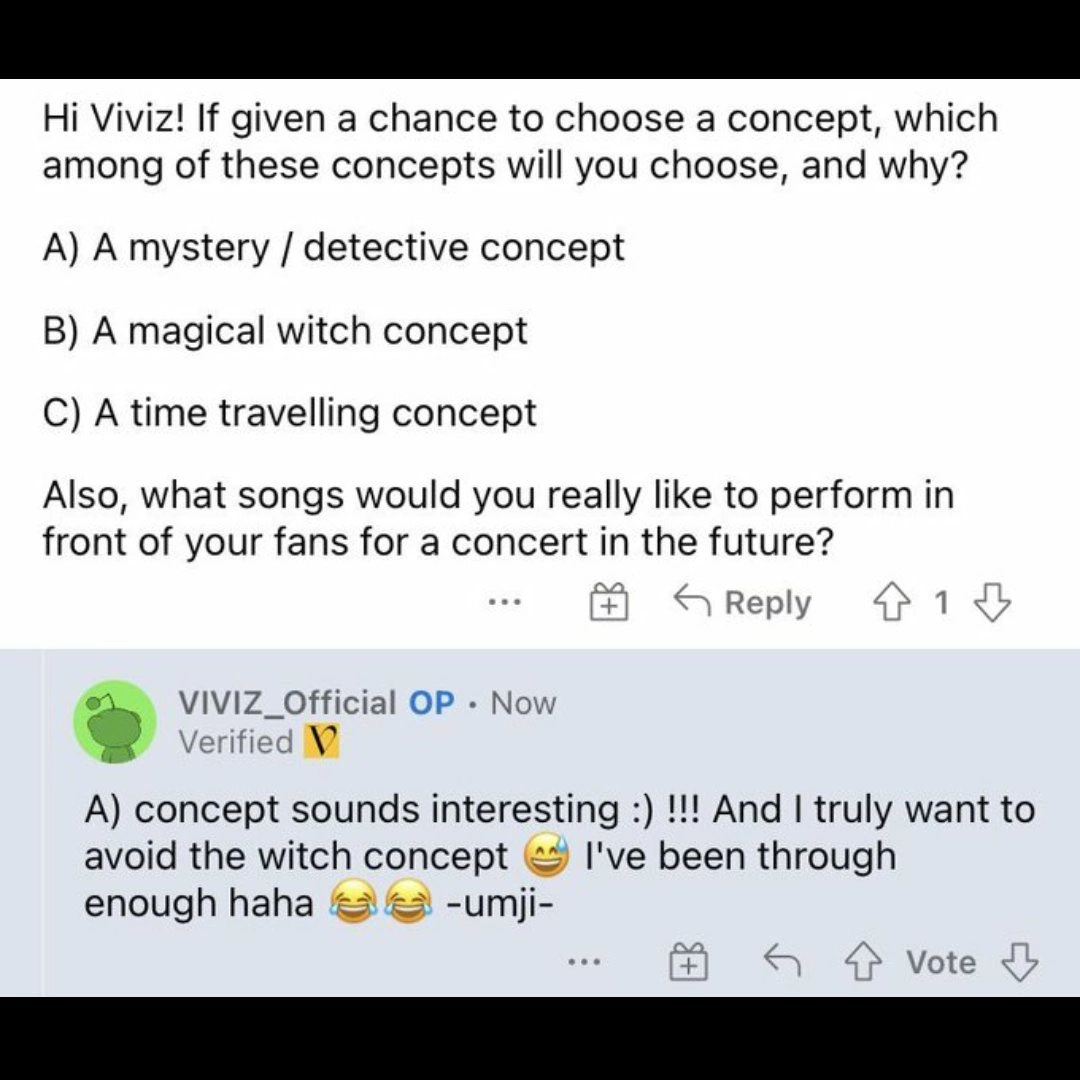Give an award to VIVIZ_Official's reply
The width and height of the screenshot is (1080, 1080).
point(689,962)
